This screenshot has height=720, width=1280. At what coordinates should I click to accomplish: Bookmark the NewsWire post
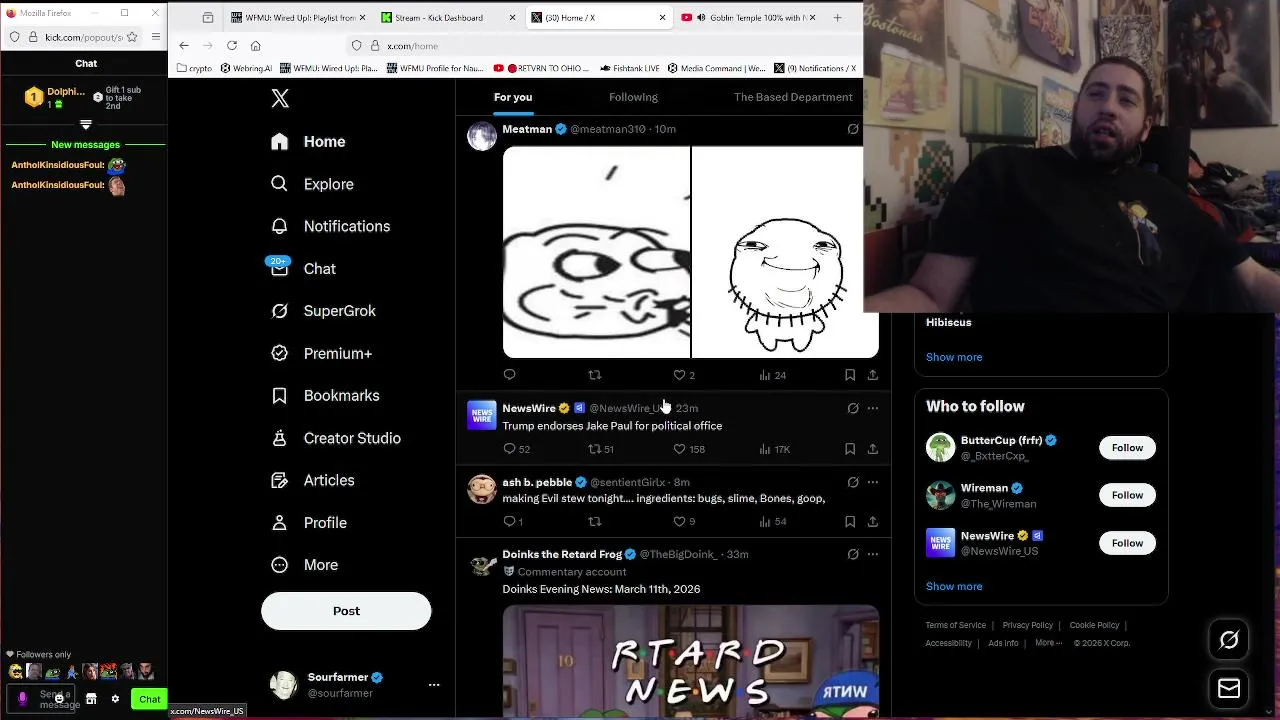[x=850, y=449]
